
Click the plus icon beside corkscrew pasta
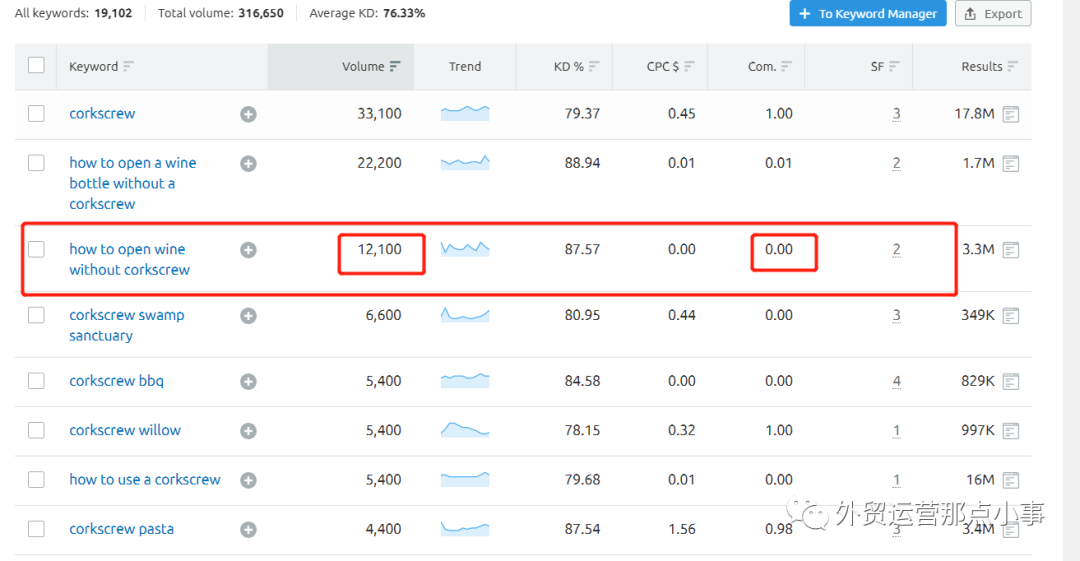[x=248, y=529]
